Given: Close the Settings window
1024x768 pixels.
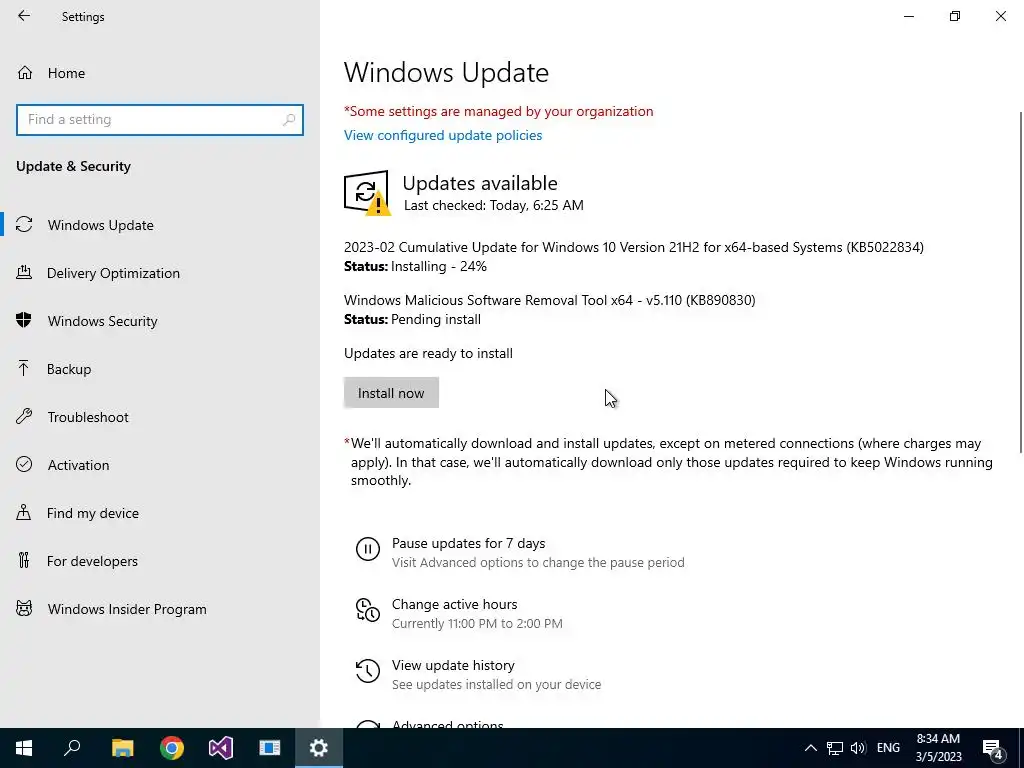Looking at the screenshot, I should pyautogui.click(x=1000, y=16).
